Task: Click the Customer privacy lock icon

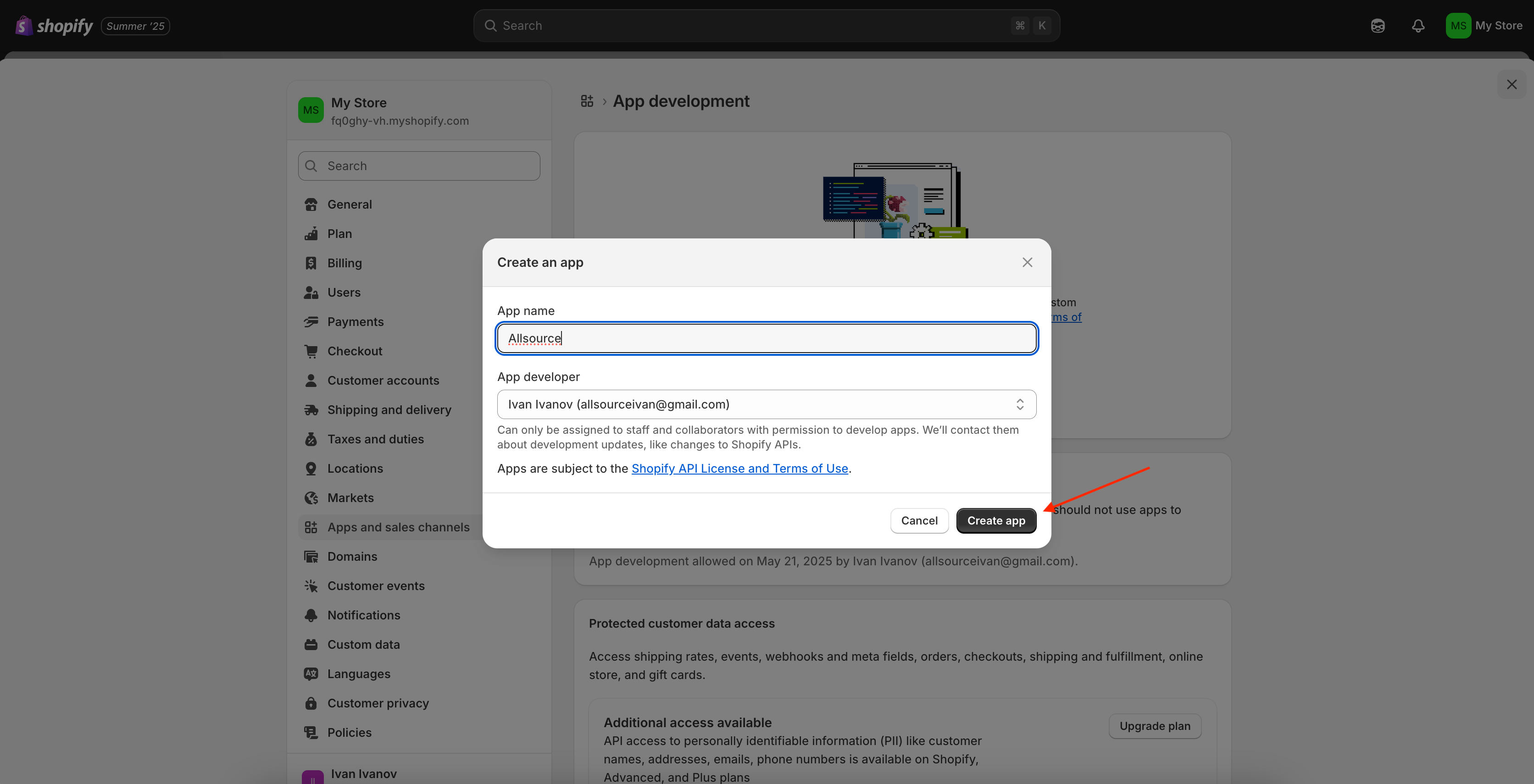Action: pyautogui.click(x=311, y=703)
